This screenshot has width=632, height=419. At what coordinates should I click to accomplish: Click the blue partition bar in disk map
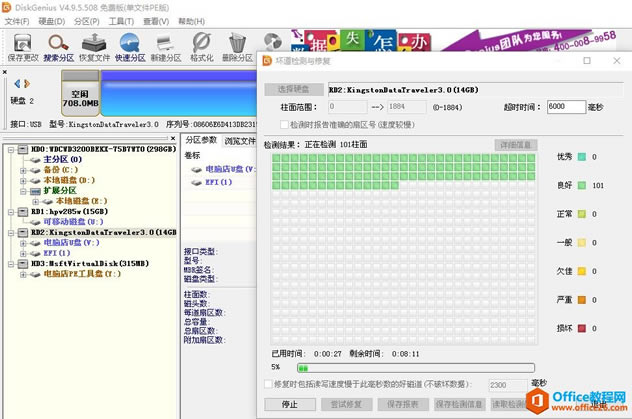click(179, 93)
